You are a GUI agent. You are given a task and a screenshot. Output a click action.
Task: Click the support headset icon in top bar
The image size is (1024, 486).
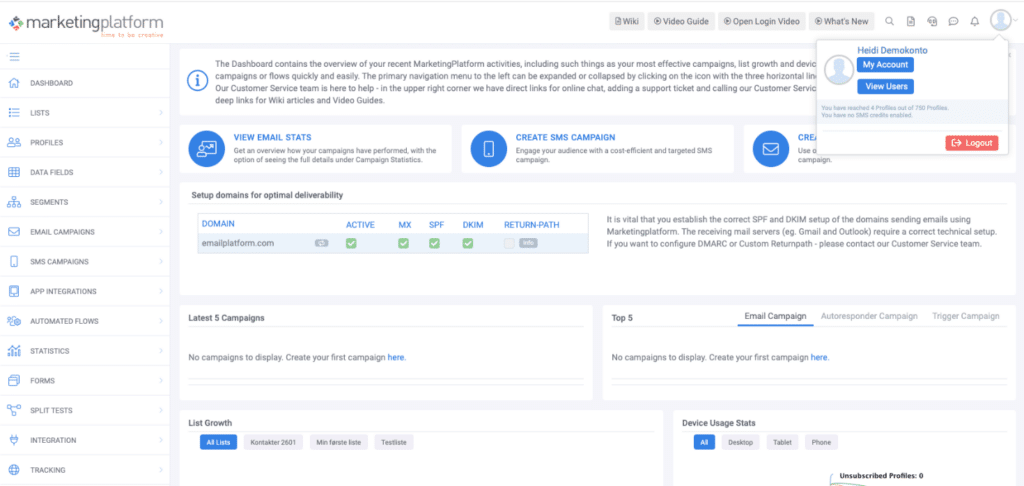pyautogui.click(x=932, y=22)
